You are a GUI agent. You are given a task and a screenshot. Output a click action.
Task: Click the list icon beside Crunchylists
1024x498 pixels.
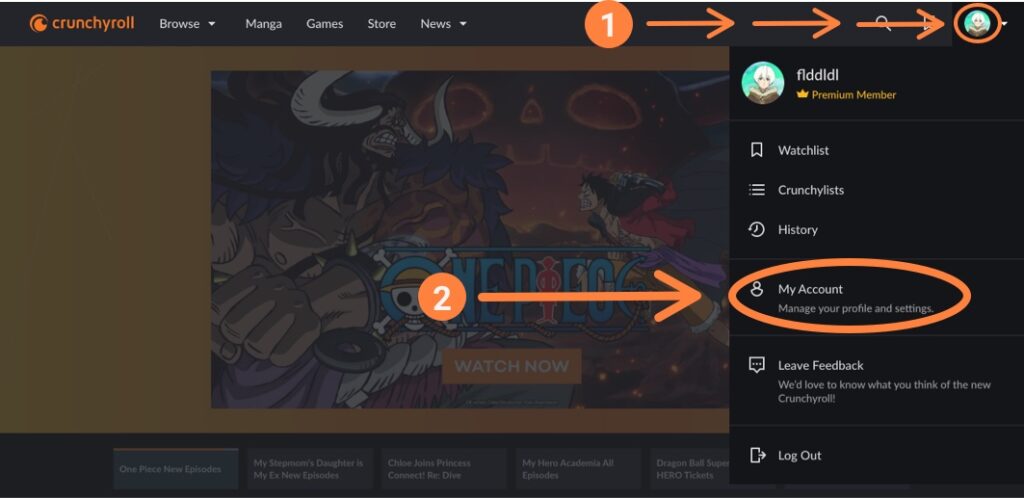(x=756, y=190)
